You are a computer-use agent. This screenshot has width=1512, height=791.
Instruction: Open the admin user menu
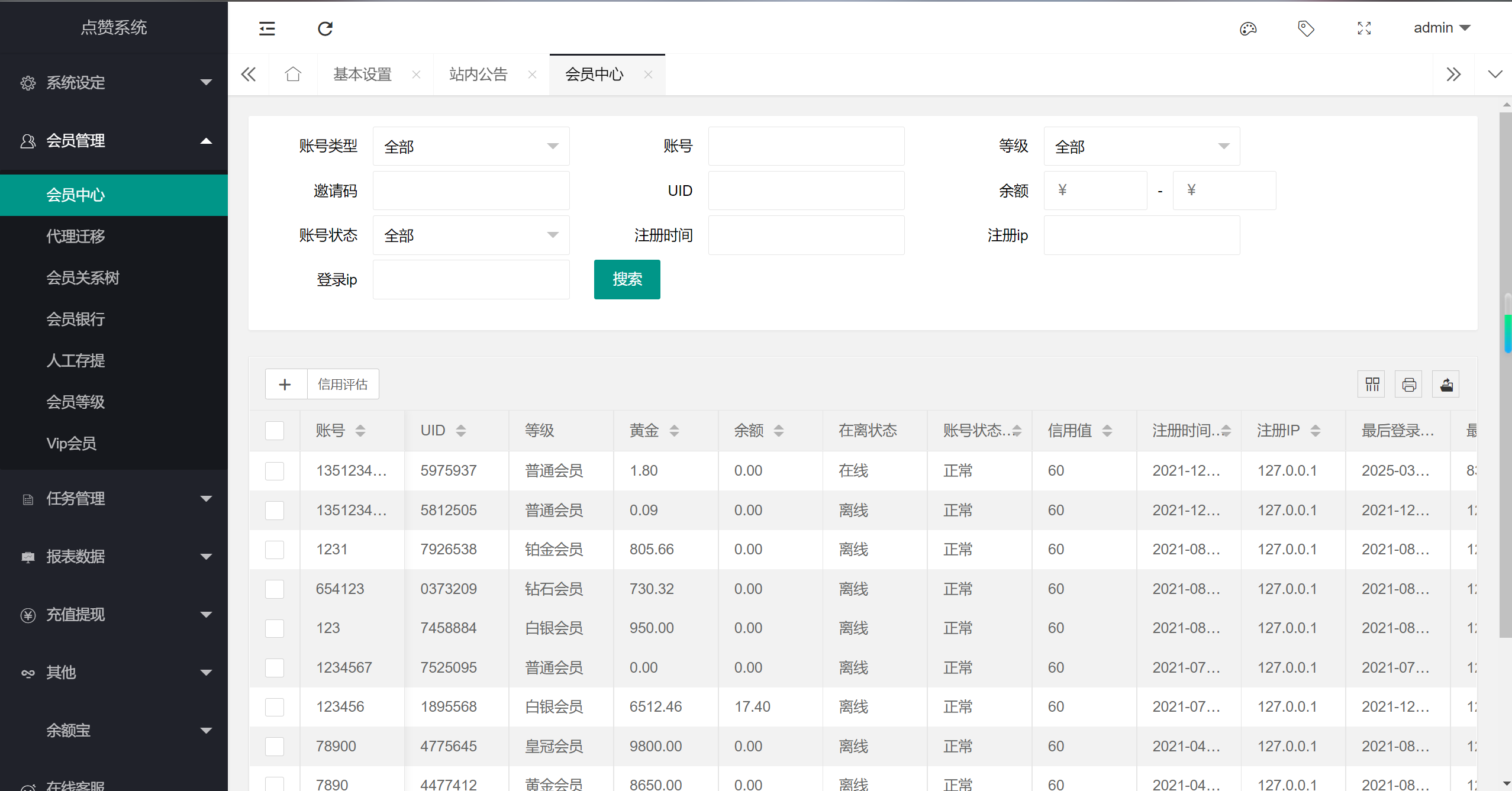1442,28
